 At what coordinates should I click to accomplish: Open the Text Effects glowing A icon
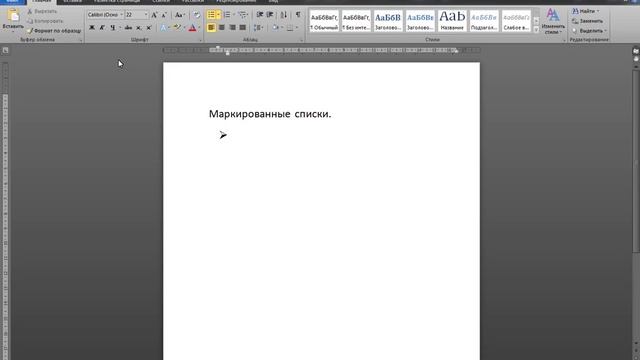pyautogui.click(x=163, y=28)
